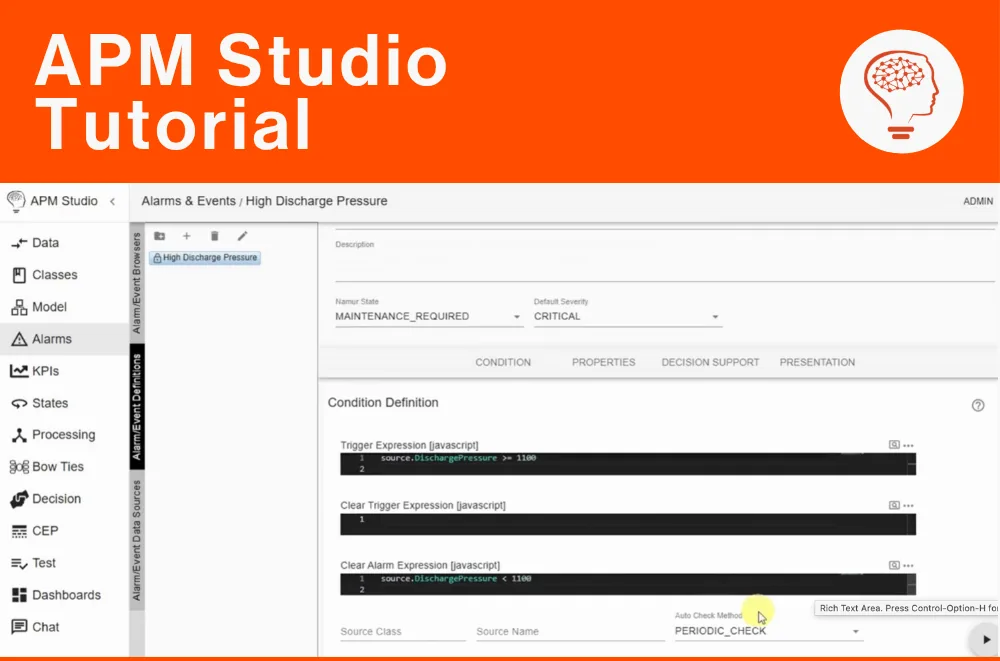This screenshot has height=661, width=1000.
Task: Click the High Discharge Pressure breadcrumb
Action: point(316,202)
